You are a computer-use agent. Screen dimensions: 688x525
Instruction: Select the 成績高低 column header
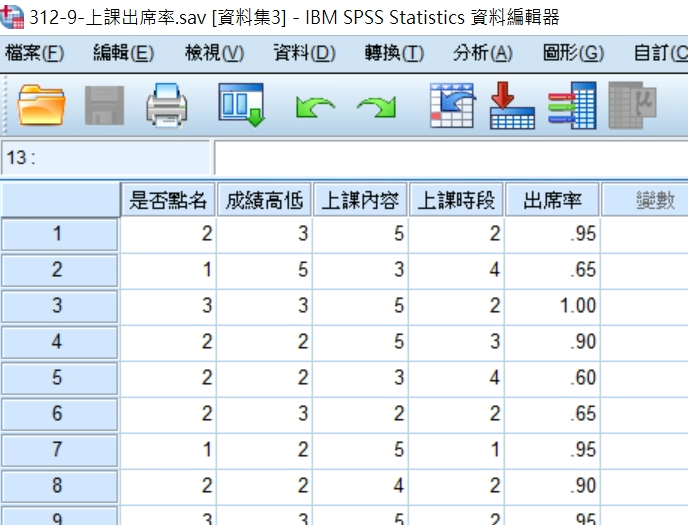coord(264,201)
